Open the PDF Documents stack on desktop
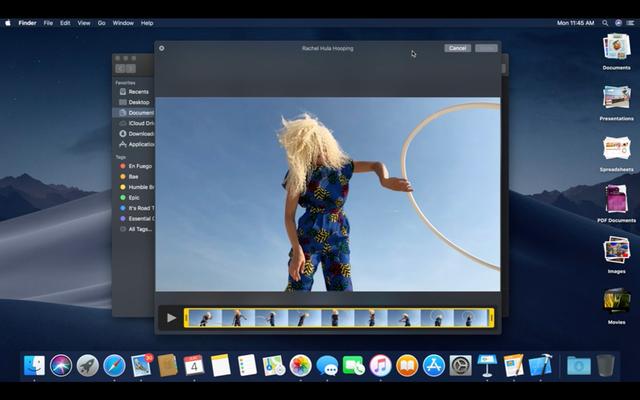Image resolution: width=640 pixels, height=400 pixels. (616, 199)
